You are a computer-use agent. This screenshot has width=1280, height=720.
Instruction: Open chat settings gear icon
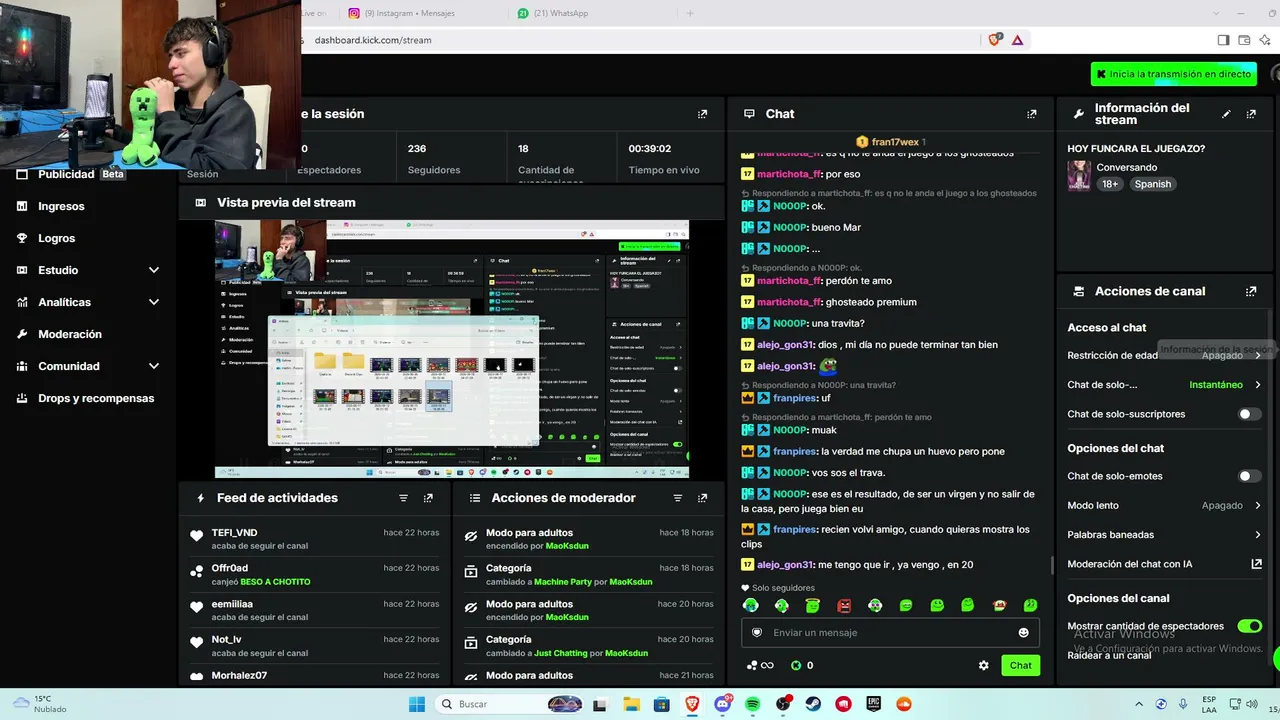coord(984,665)
